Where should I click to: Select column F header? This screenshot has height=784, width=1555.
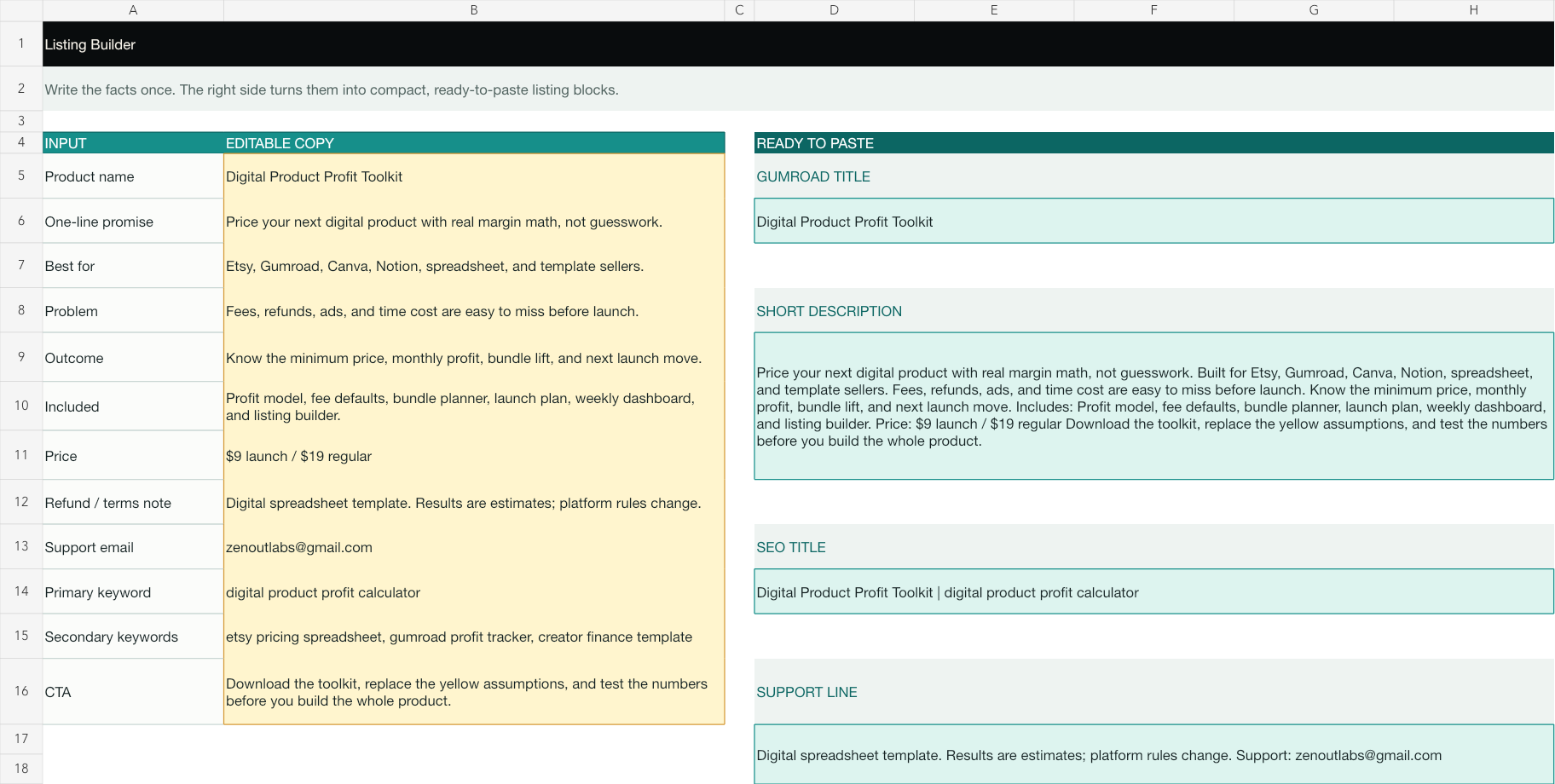(1153, 10)
